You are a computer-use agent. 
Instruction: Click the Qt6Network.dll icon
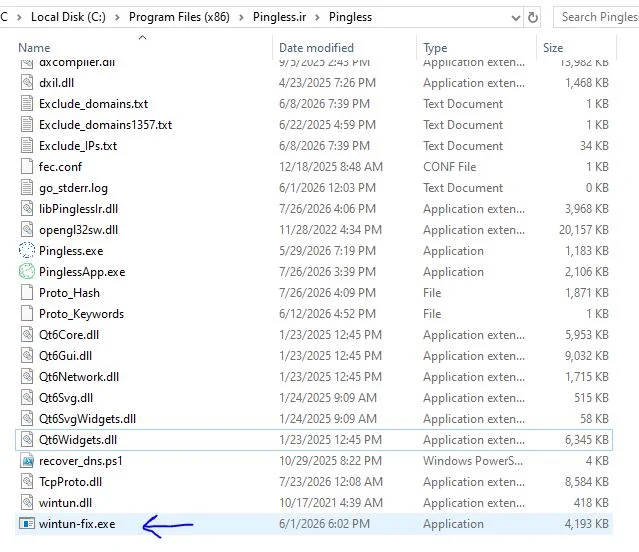[x=27, y=377]
